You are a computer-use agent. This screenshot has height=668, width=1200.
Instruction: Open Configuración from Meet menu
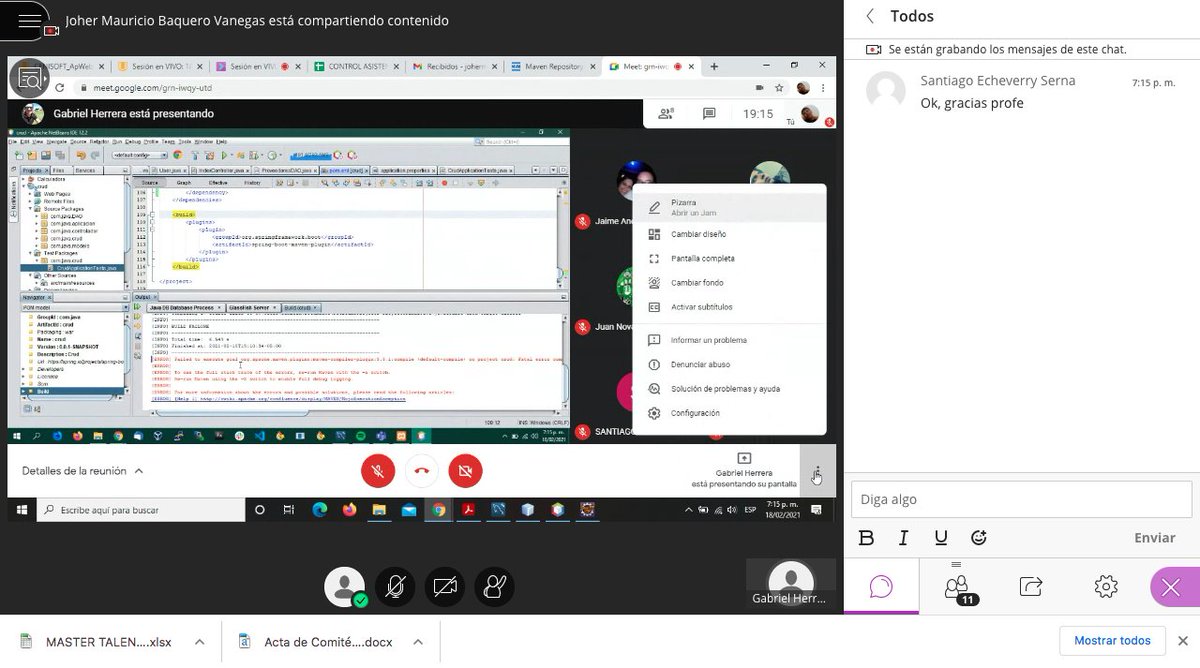[x=730, y=413]
